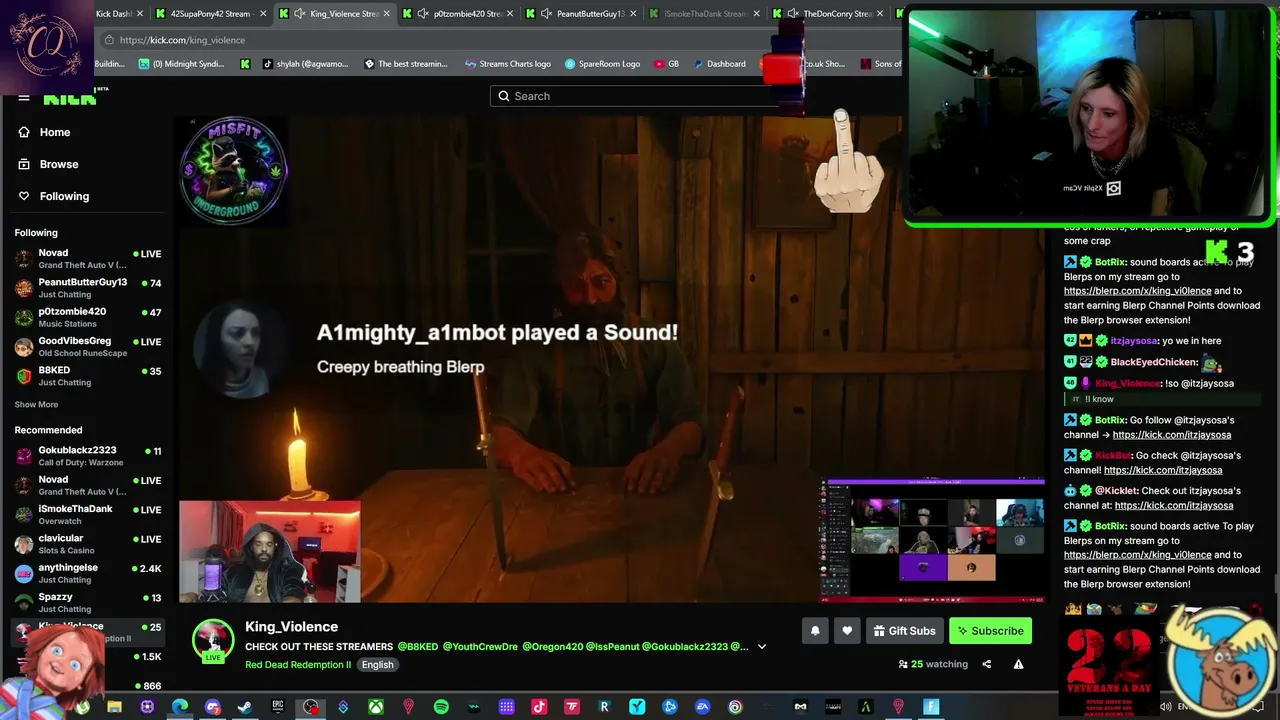Open Browse in the sidebar
The height and width of the screenshot is (720, 1280).
[x=58, y=164]
